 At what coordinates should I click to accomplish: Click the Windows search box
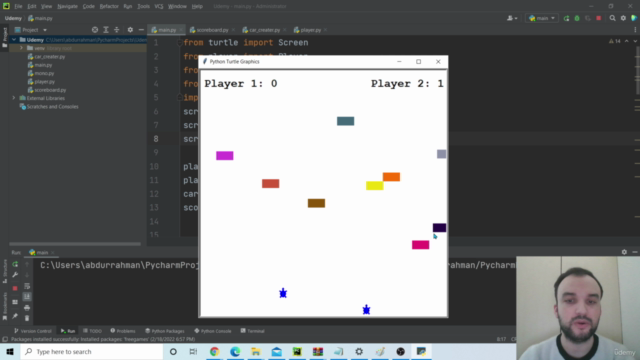coord(92,351)
